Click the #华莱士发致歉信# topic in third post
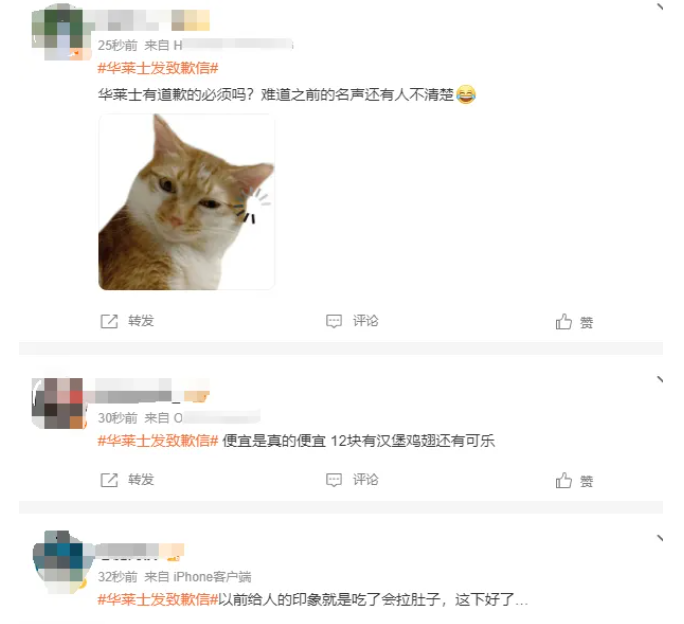Image resolution: width=684 pixels, height=624 pixels. point(158,600)
